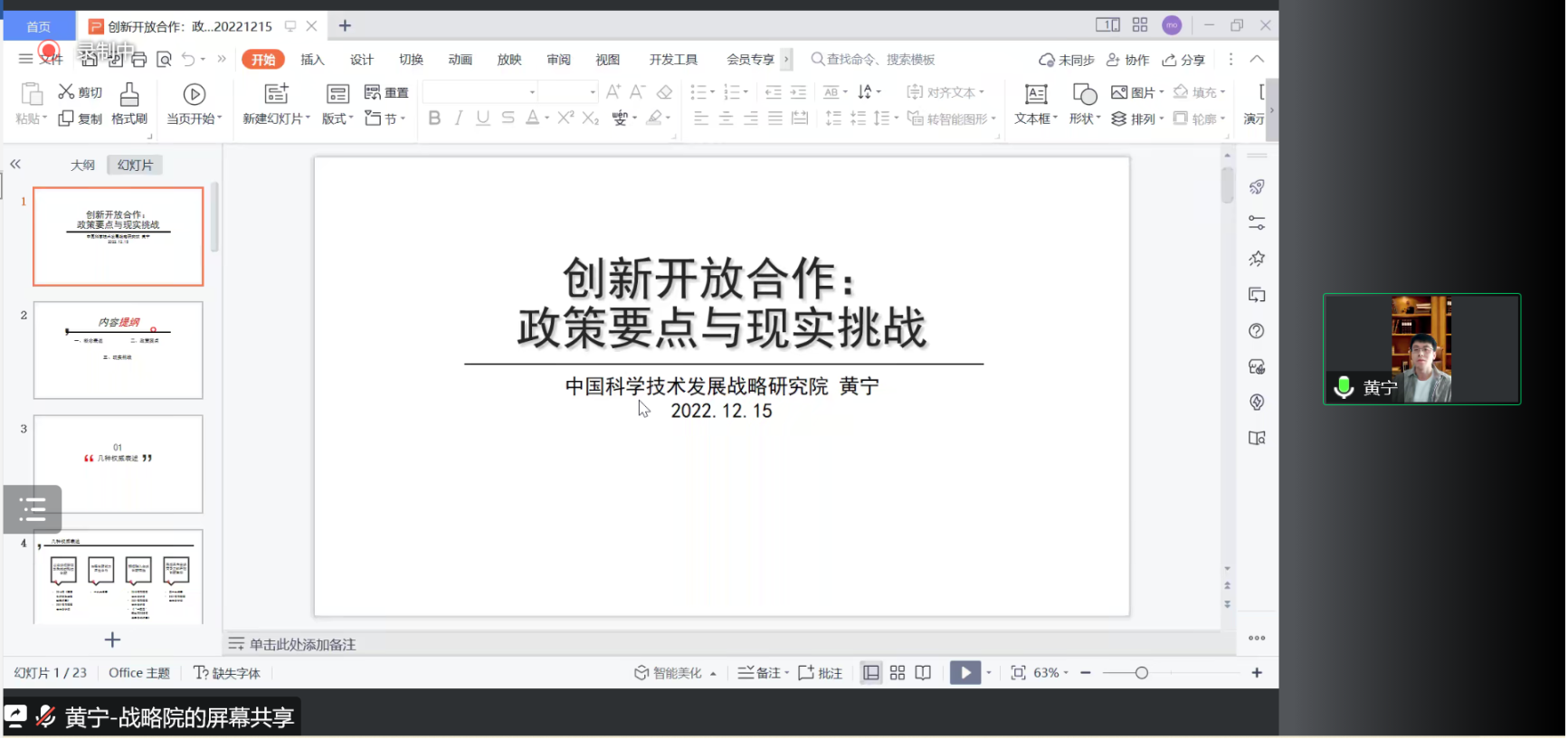Expand the zoom percentage 63% dropdown
Viewport: 1568px width, 739px height.
(1067, 673)
